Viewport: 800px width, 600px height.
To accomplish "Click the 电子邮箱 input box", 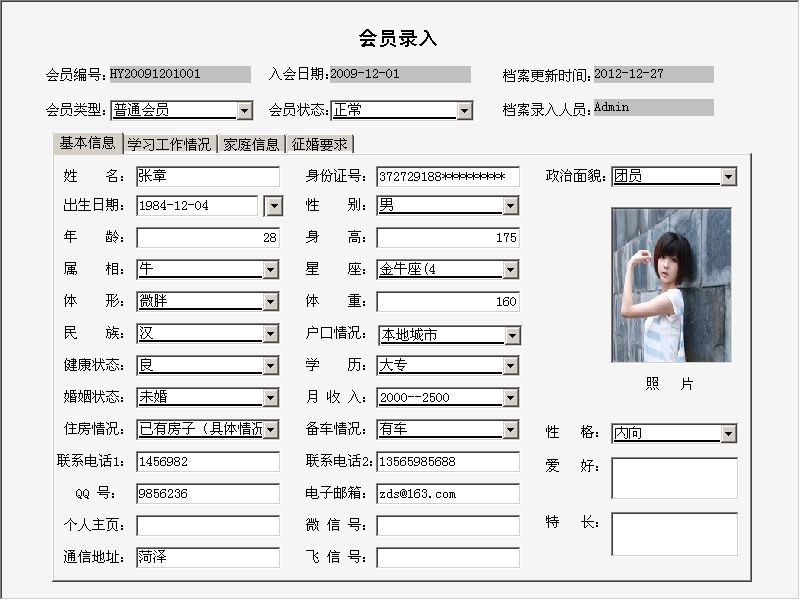I will pyautogui.click(x=448, y=494).
